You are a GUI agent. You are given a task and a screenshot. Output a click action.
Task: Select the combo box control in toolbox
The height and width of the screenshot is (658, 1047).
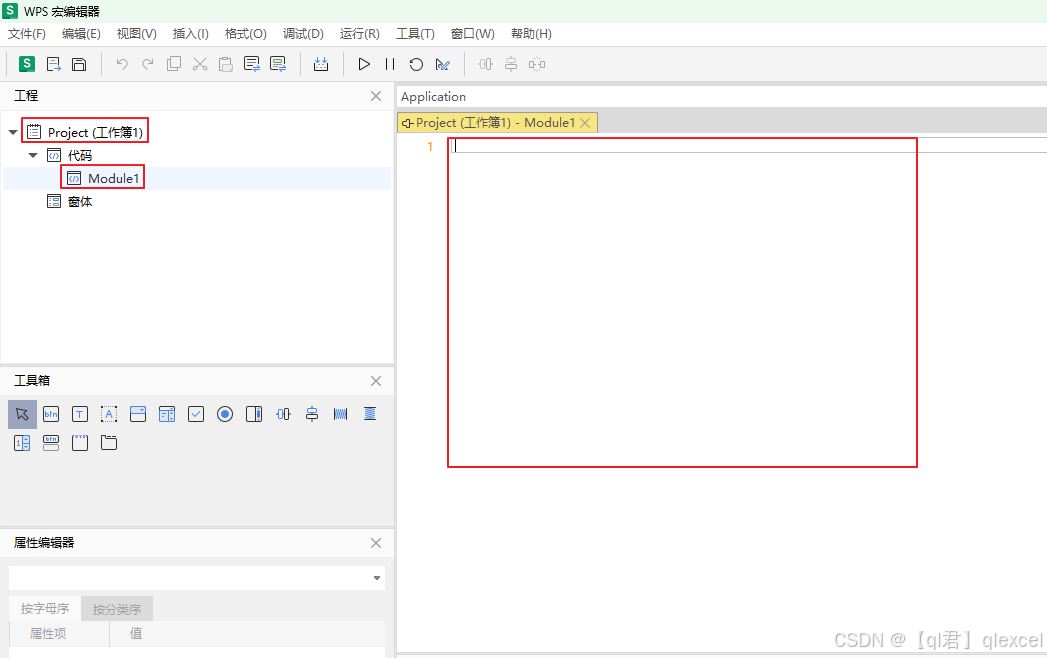click(138, 414)
